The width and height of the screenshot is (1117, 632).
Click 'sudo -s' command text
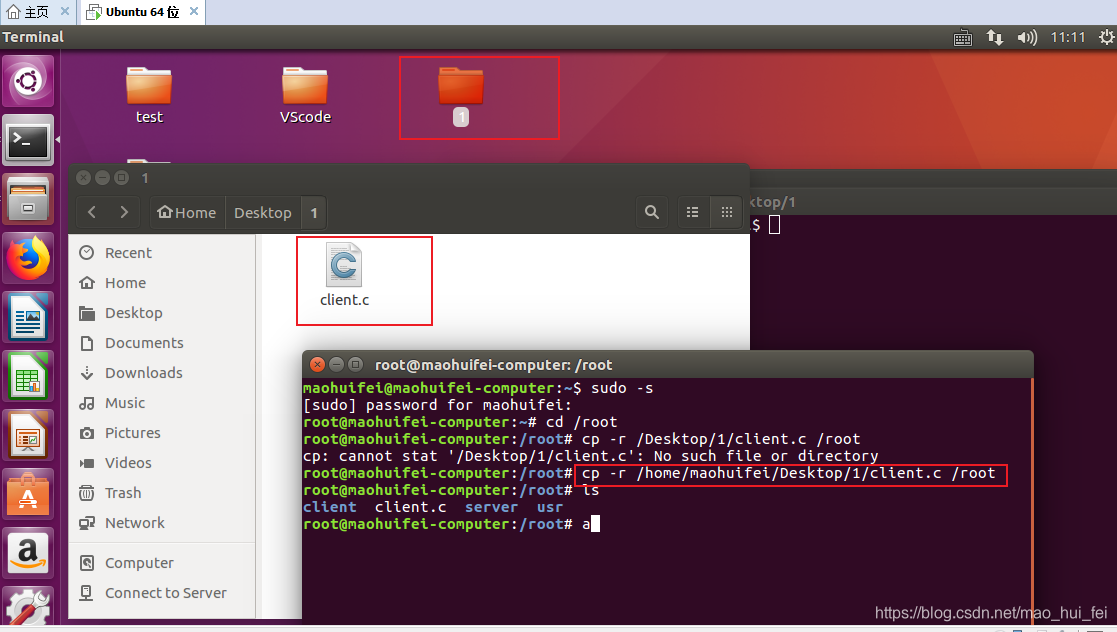coord(622,388)
